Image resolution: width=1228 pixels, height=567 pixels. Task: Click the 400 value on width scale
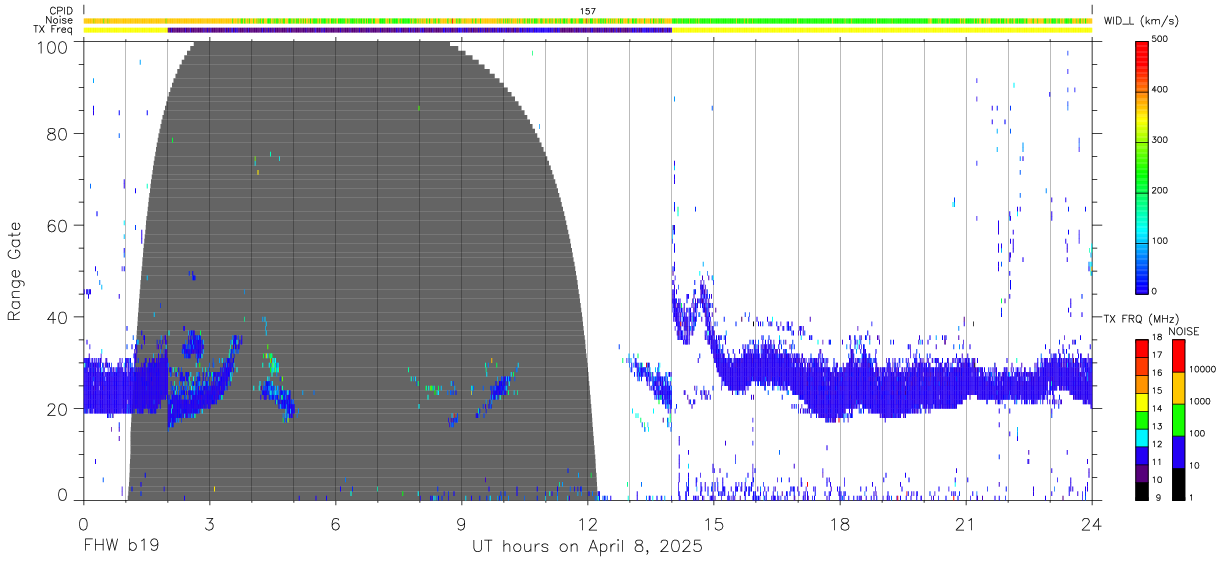(1160, 90)
